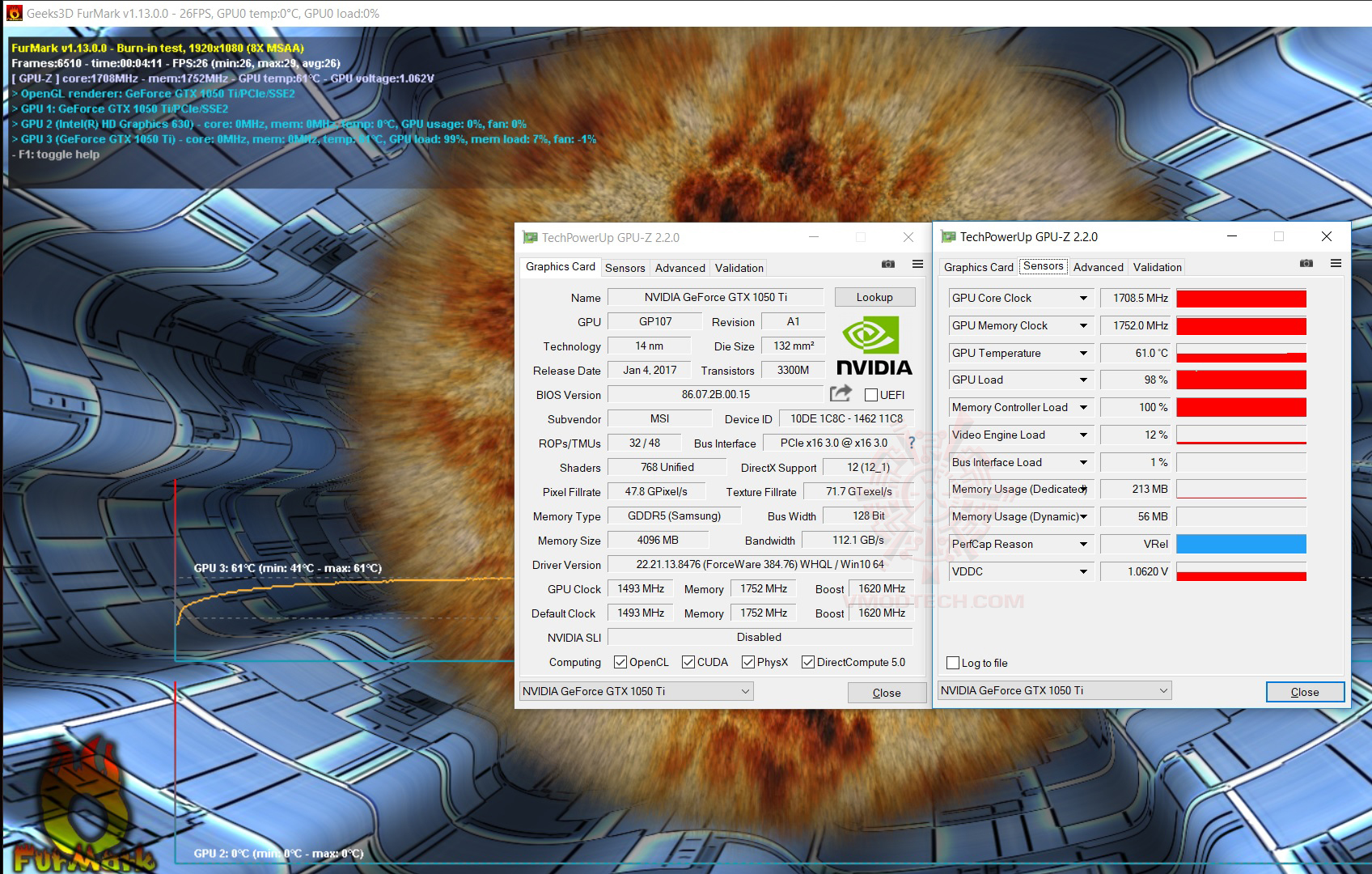Expand the GPU Core Clock sensor dropdown
1372x874 pixels.
[1083, 299]
